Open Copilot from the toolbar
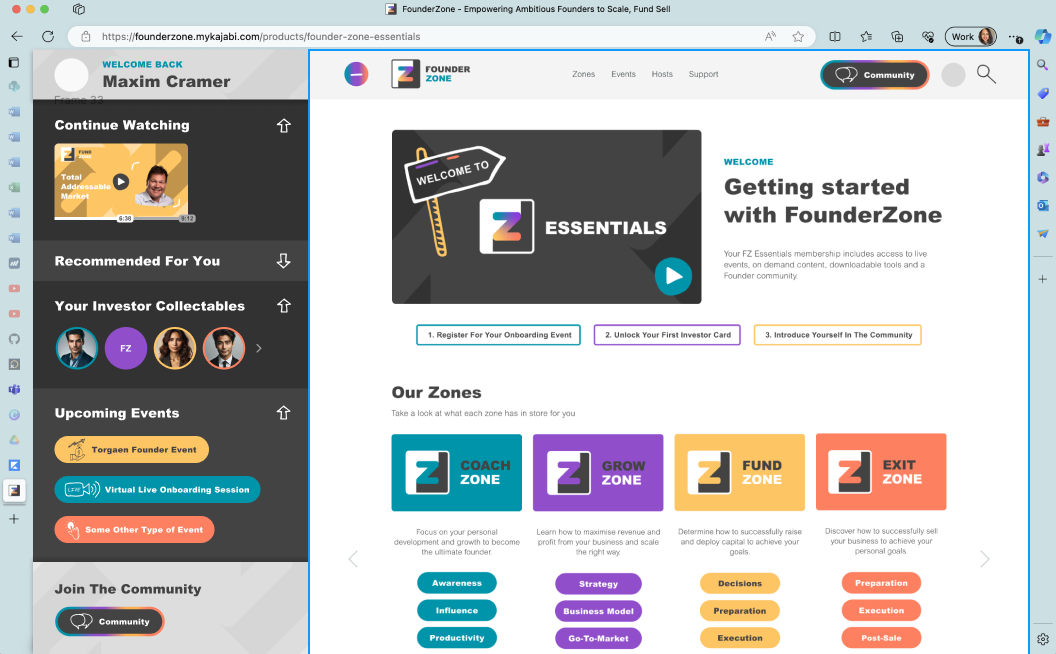 1043,36
